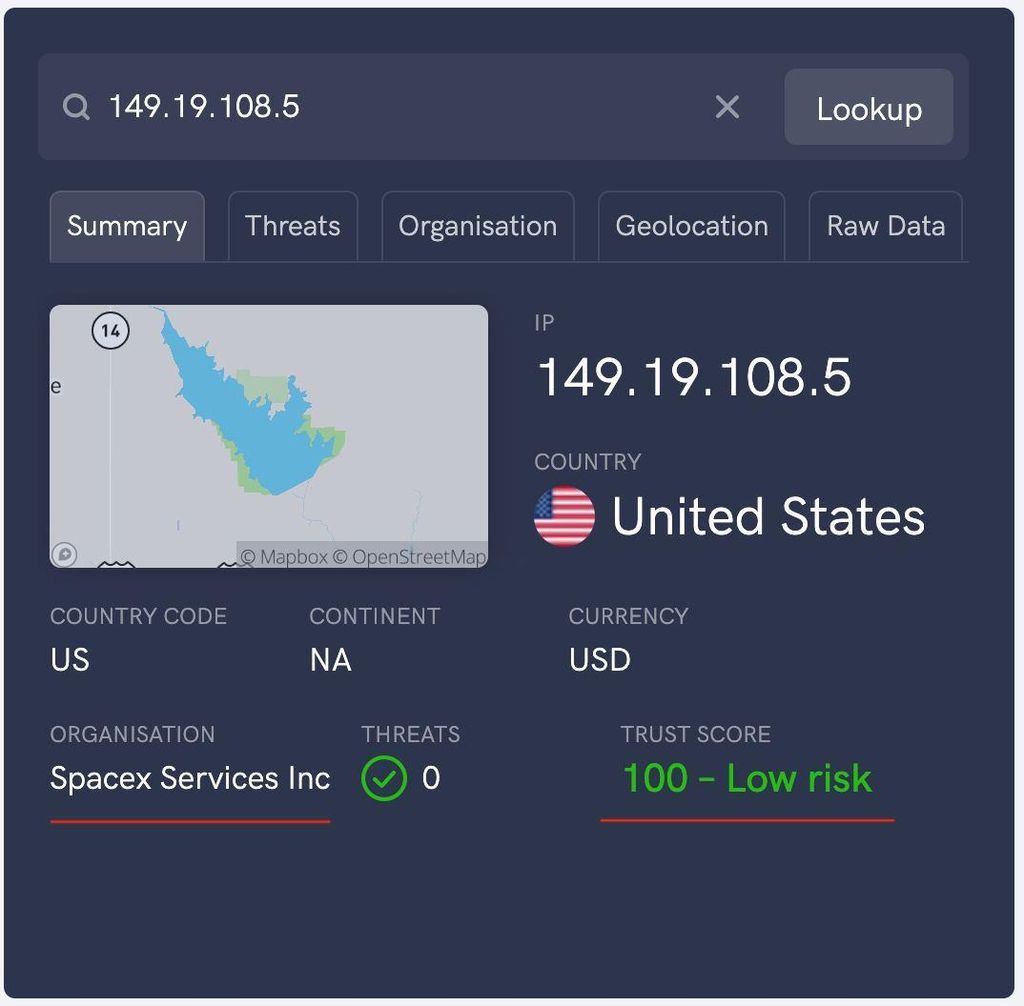This screenshot has width=1024, height=1006.
Task: Switch to the Organisation tab
Action: (478, 226)
